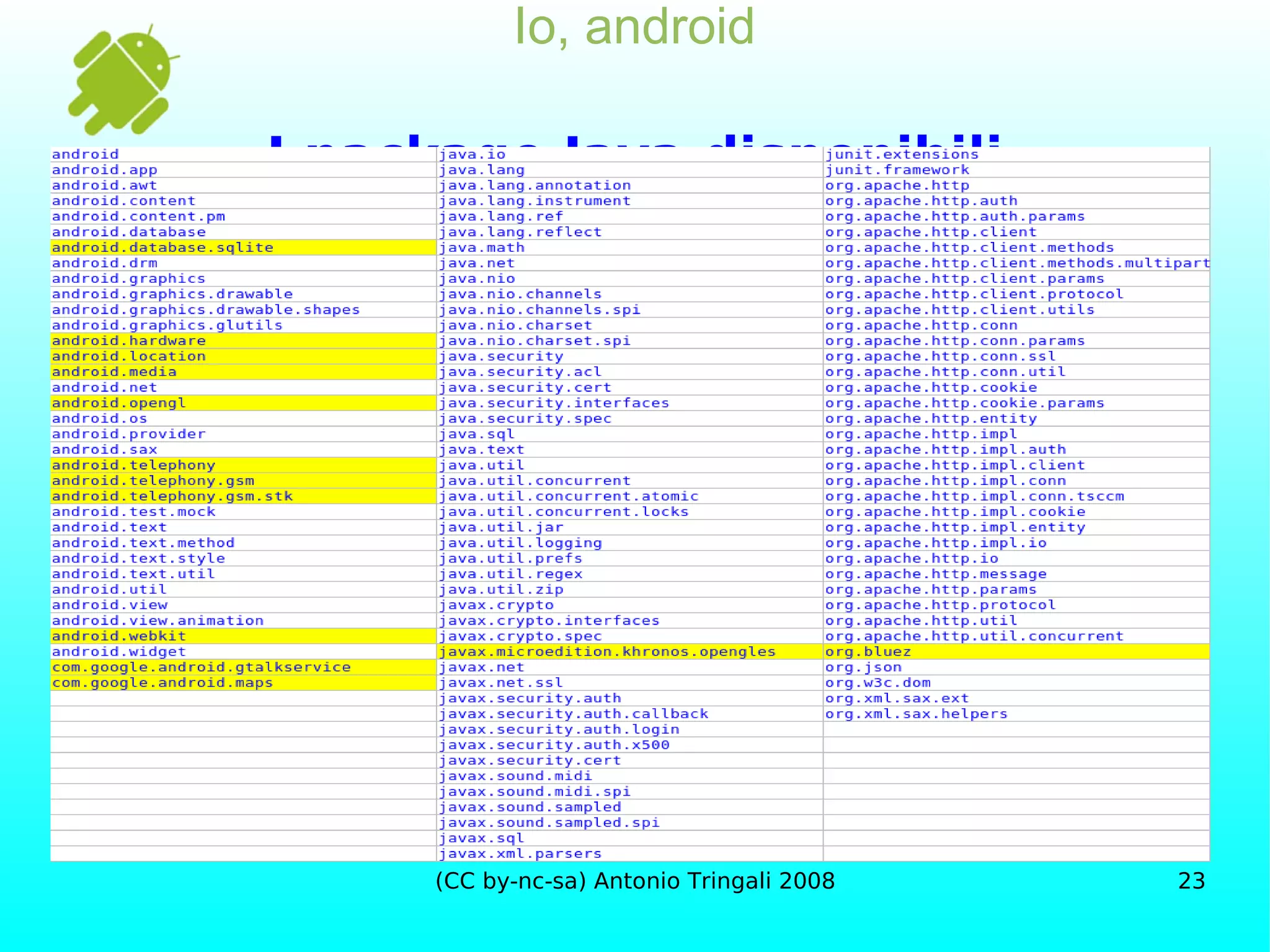
Task: Click org.xml.sax.helpers row
Action: tap(1016, 714)
